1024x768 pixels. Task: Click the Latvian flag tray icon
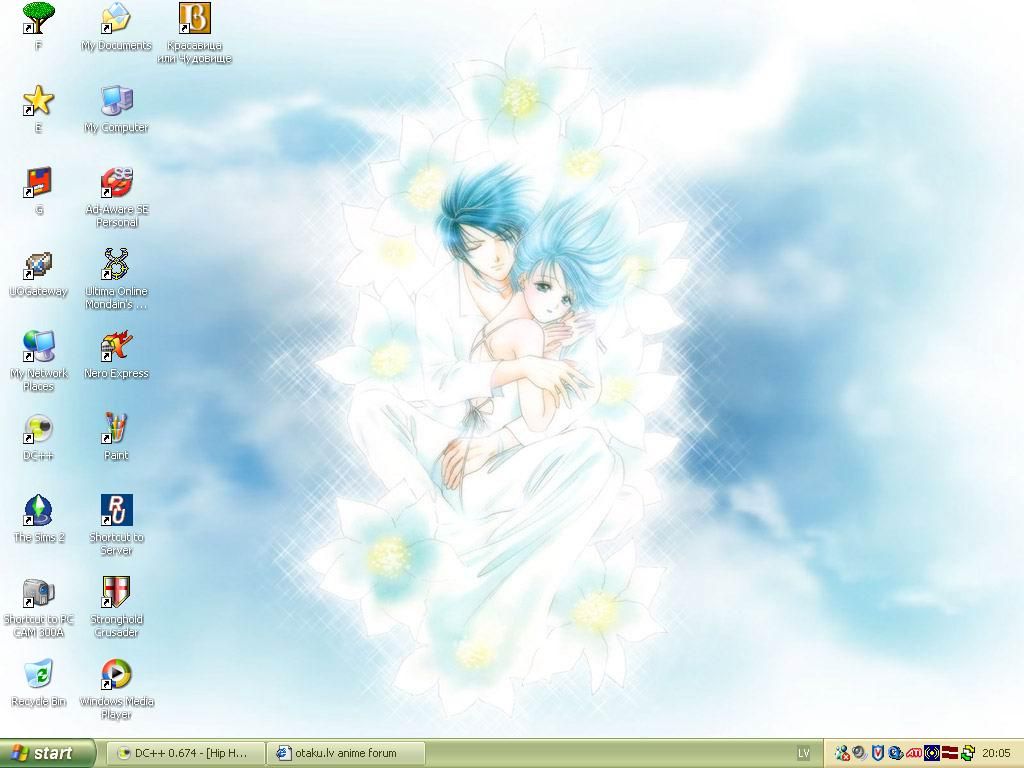(950, 754)
